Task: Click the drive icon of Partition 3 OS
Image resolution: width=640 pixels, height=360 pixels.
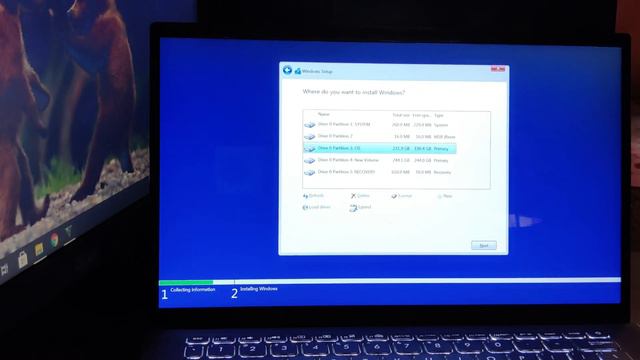Action: click(309, 149)
